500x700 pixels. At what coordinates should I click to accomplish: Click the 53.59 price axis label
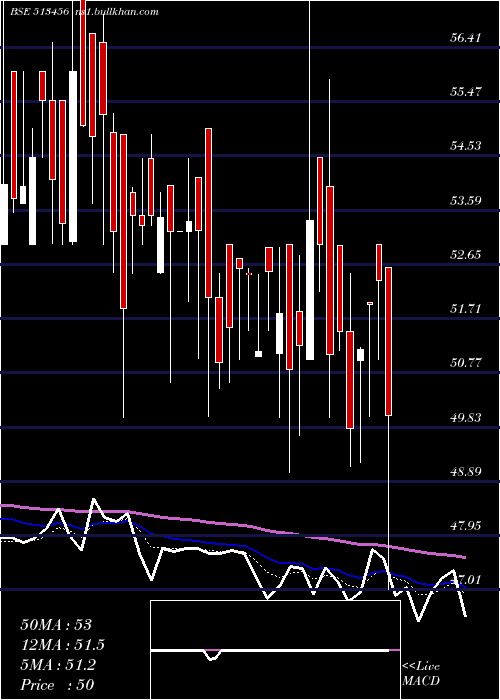465,200
